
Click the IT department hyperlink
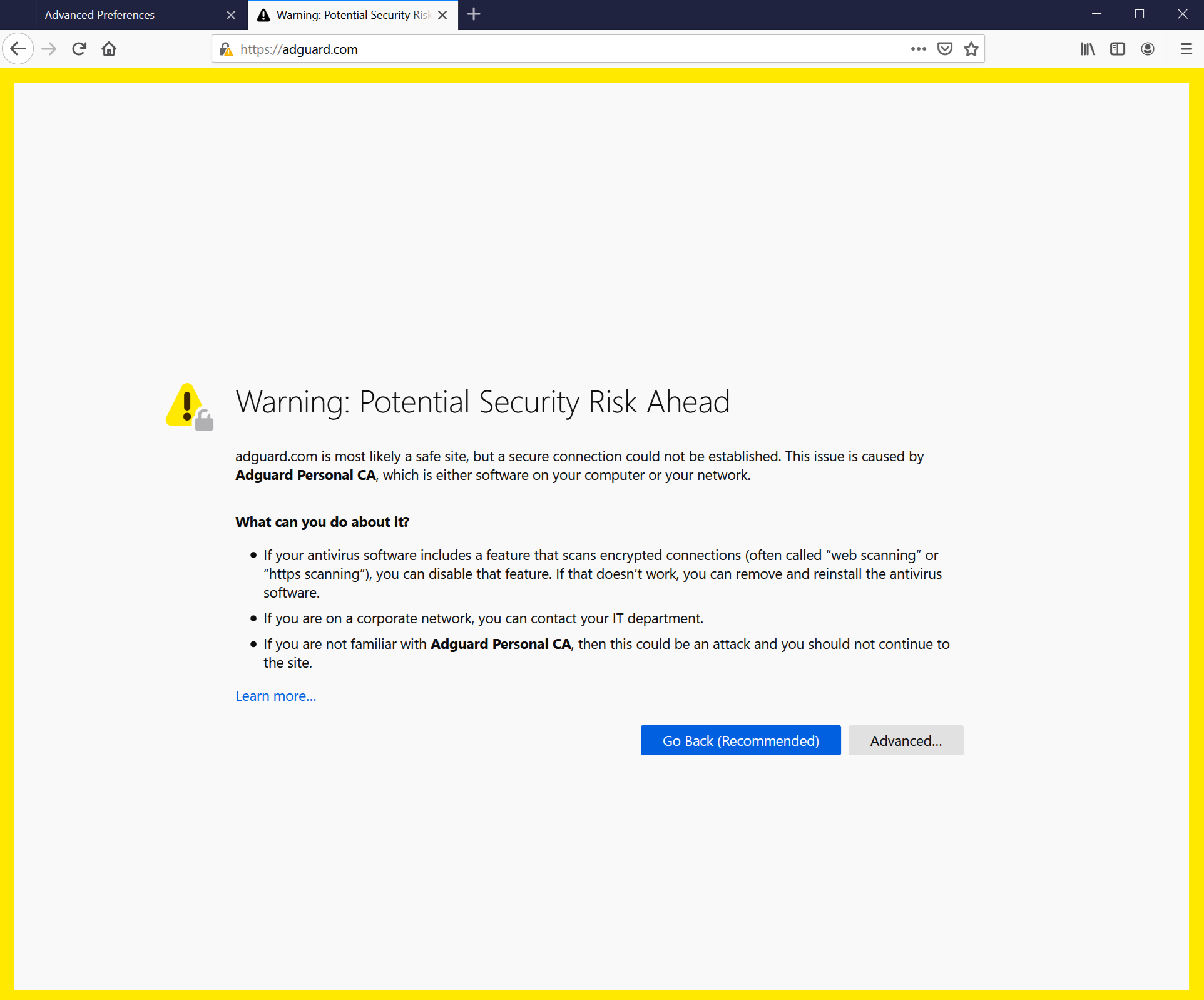[660, 618]
